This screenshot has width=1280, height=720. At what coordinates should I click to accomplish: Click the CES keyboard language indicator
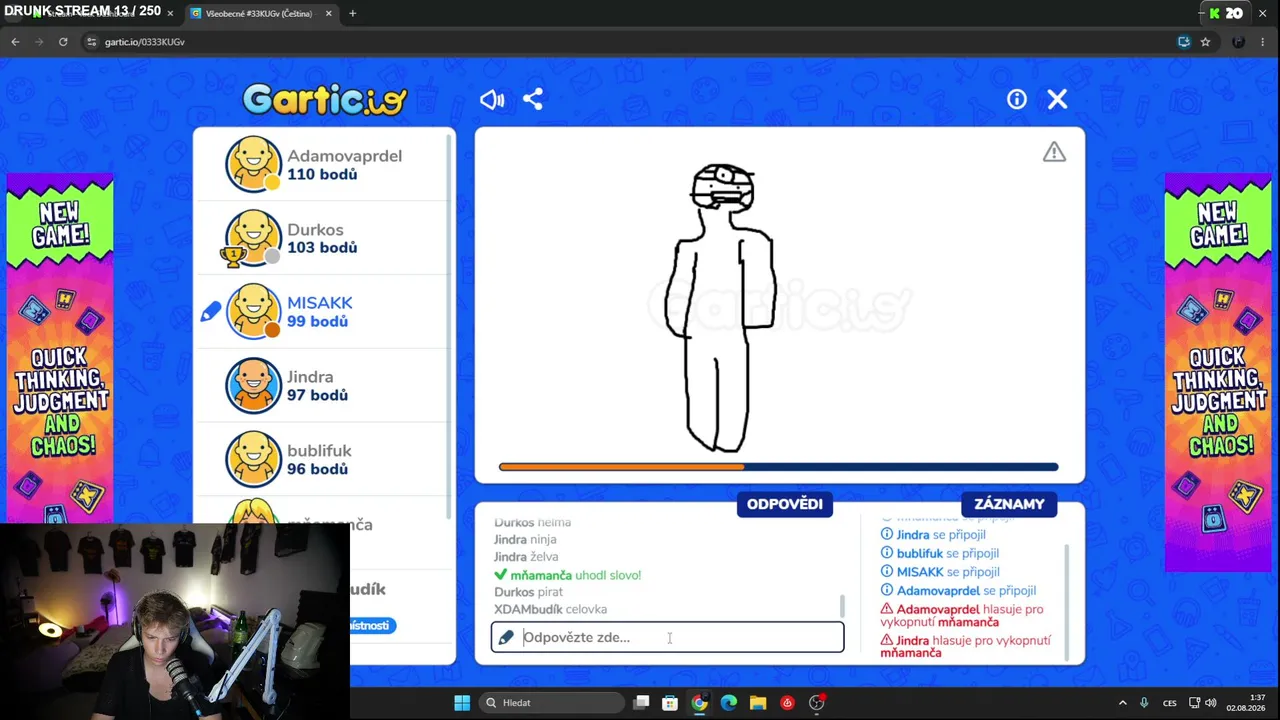[x=1169, y=703]
